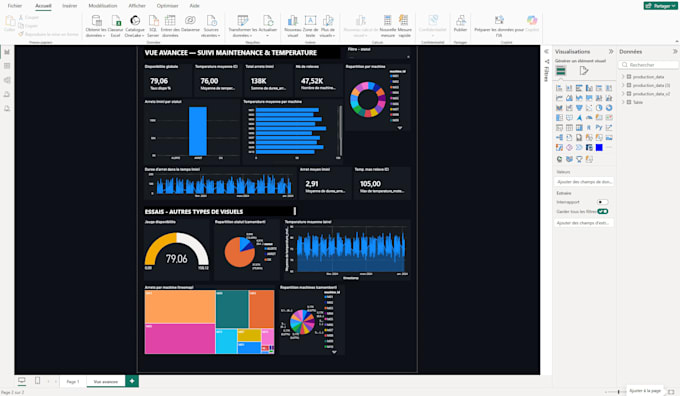The image size is (680, 396).
Task: Select the Azure map arrow visual
Action: 579,118
